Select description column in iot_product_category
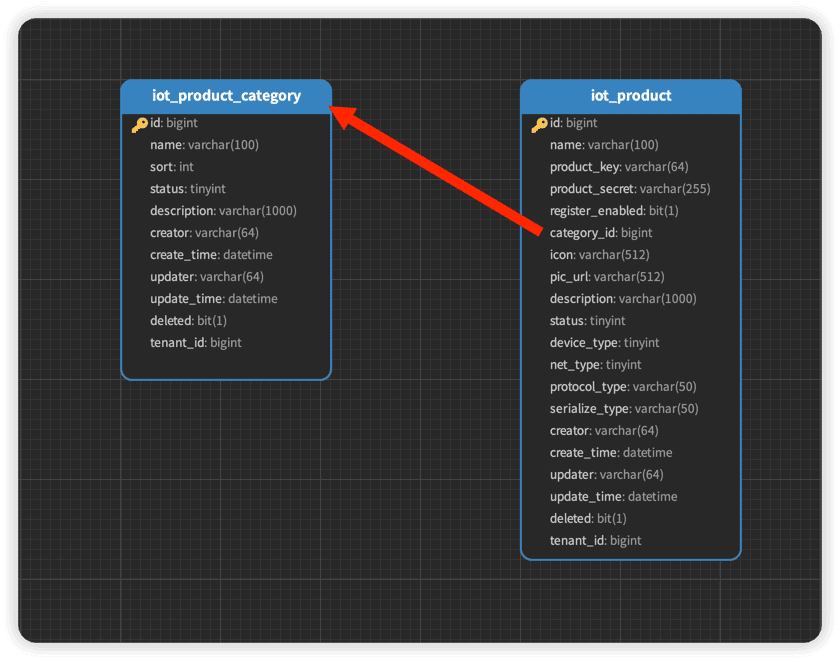Viewport: 840px width, 661px height. pos(223,211)
